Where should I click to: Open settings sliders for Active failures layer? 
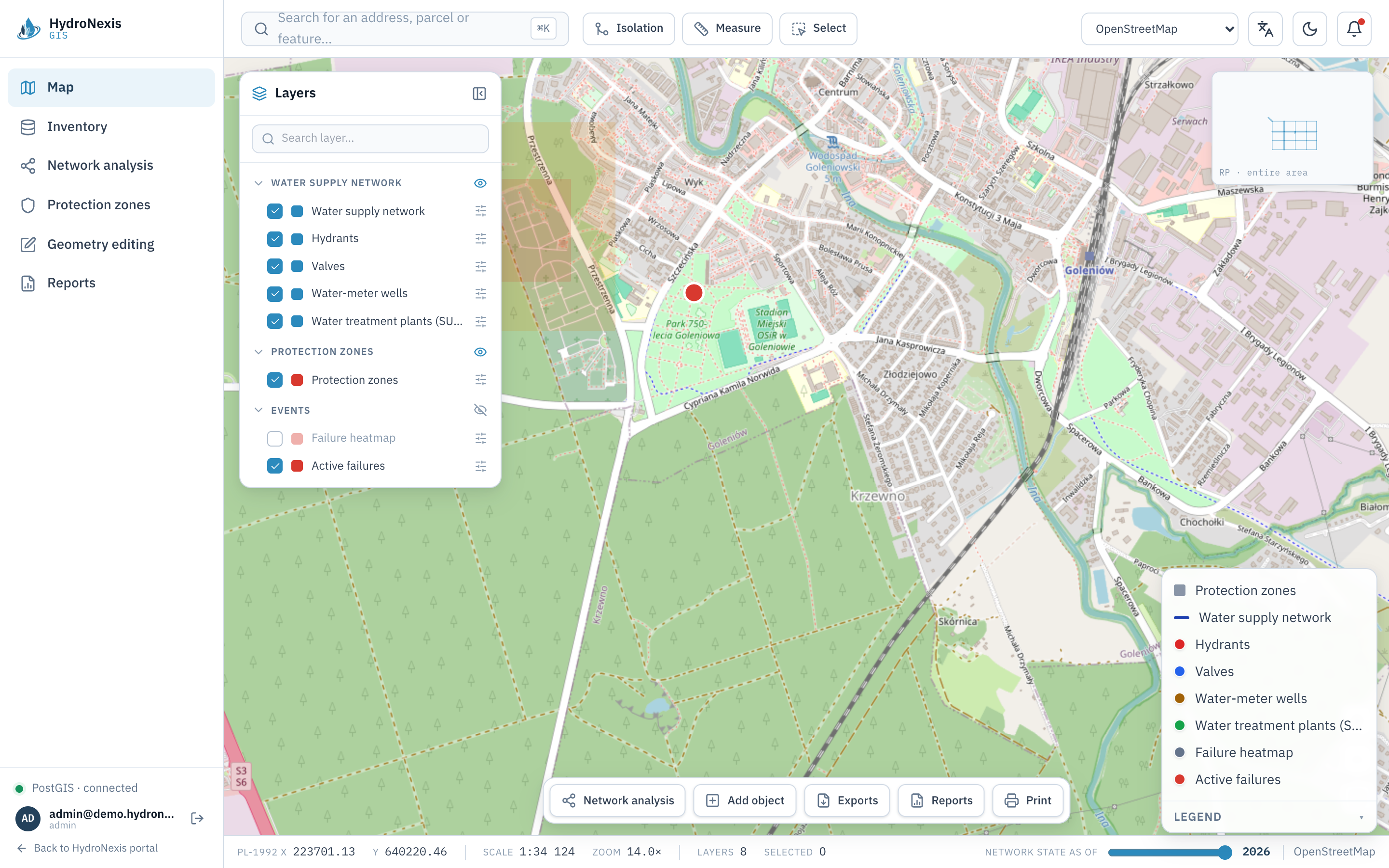coord(480,465)
